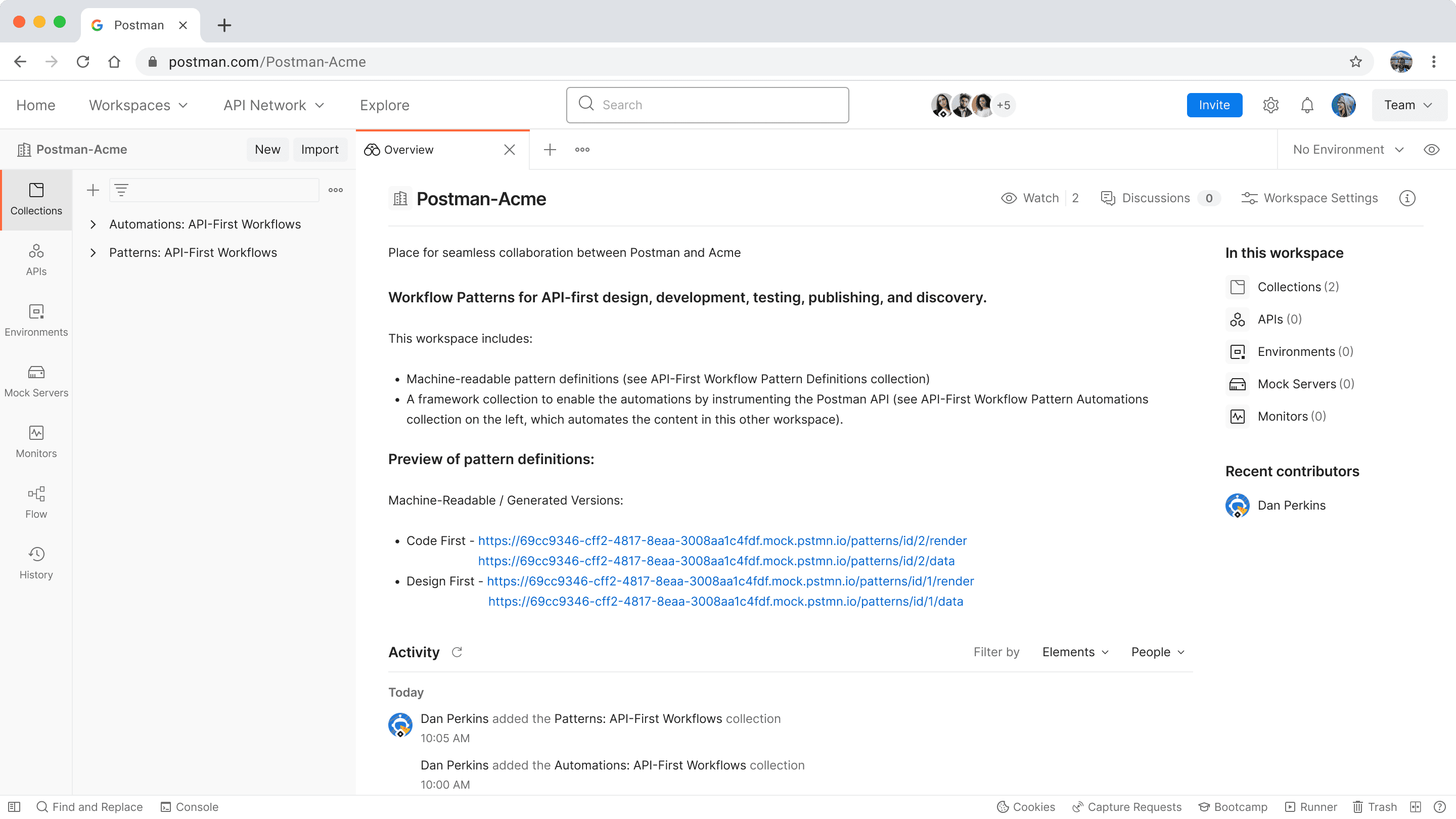The height and width of the screenshot is (819, 1456).
Task: Toggle sidebar from status bar icon
Action: [14, 807]
